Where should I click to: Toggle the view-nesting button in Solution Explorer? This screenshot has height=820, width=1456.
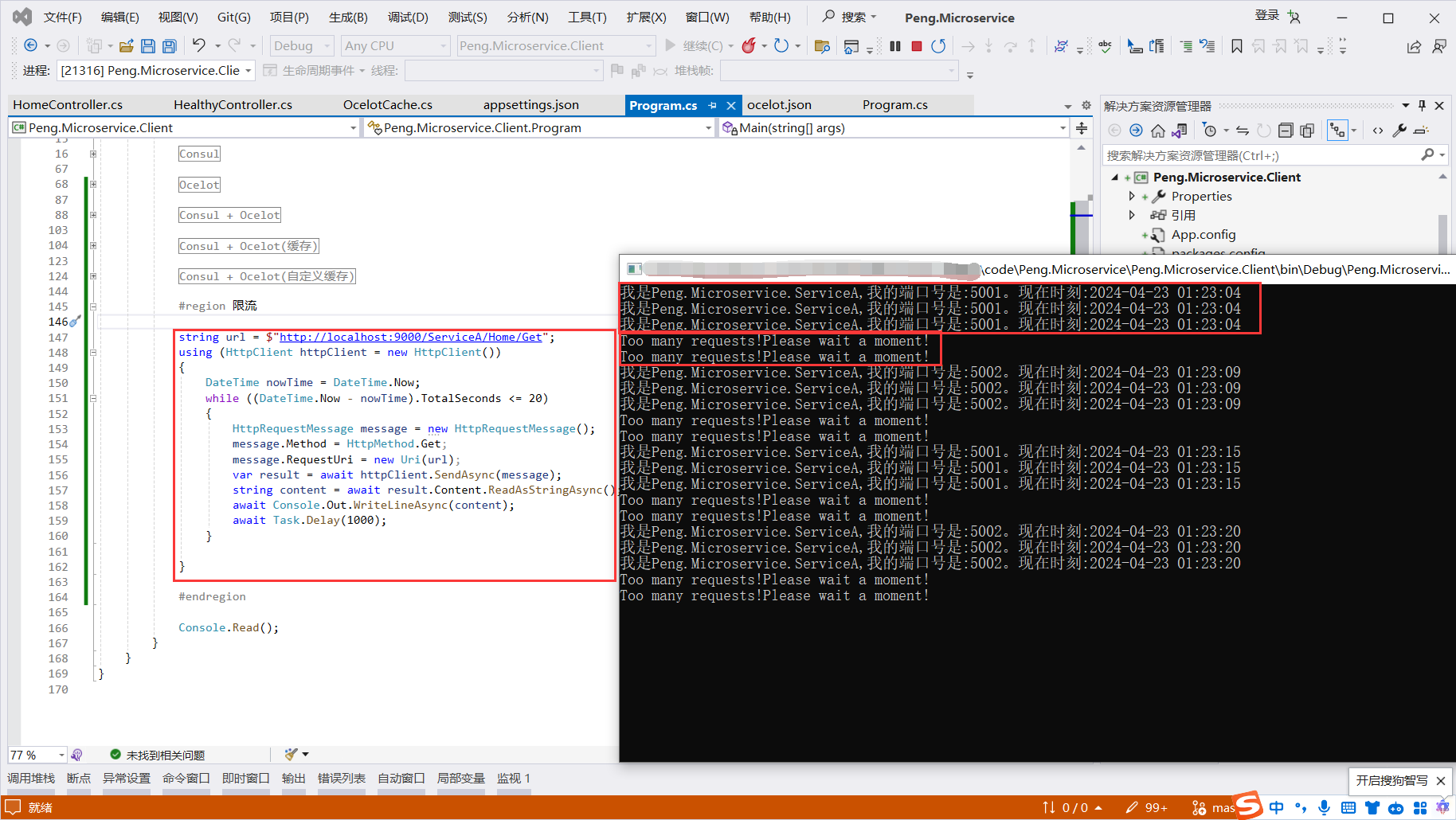(1337, 131)
